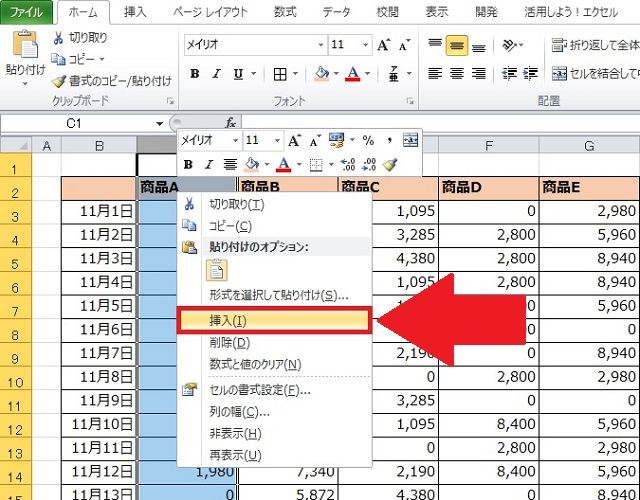Click Align Text Right in ribbon
The image size is (640, 500).
(479, 73)
